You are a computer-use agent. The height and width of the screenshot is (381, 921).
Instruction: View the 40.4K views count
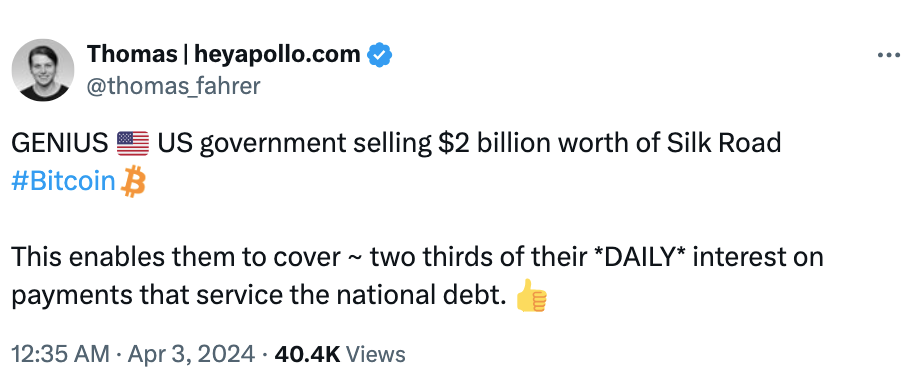tap(307, 355)
